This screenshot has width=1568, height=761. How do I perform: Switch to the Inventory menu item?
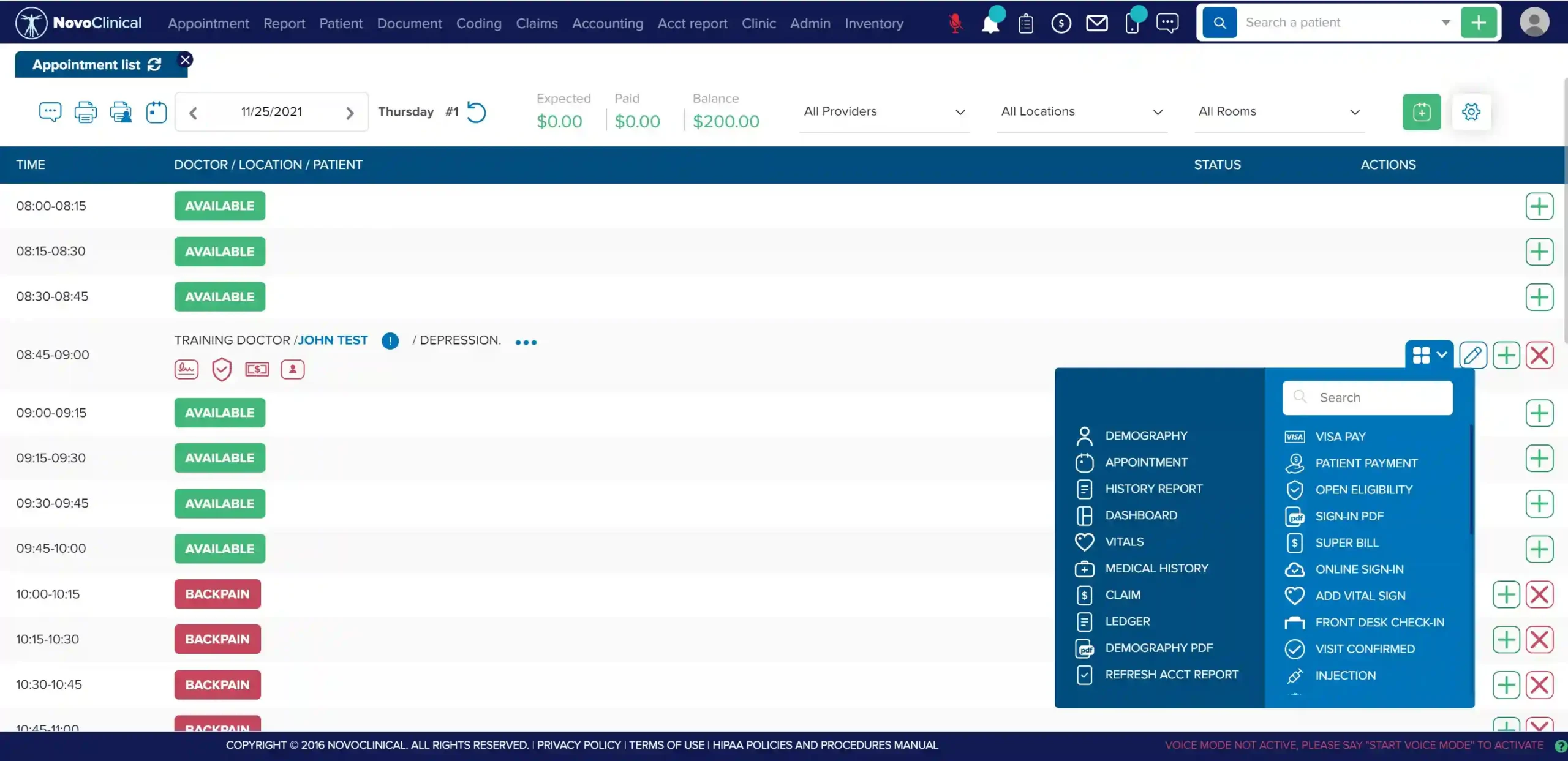(x=873, y=23)
